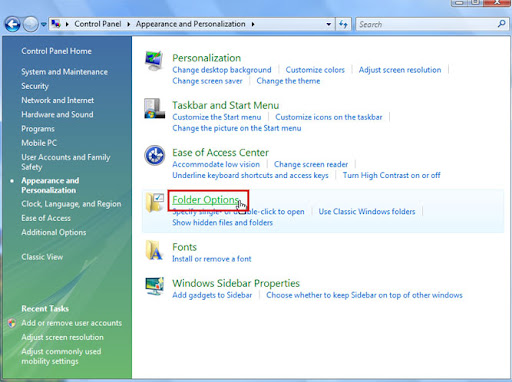Viewport: 512px width, 382px height.
Task: Click Change the theme link
Action: tap(288, 81)
